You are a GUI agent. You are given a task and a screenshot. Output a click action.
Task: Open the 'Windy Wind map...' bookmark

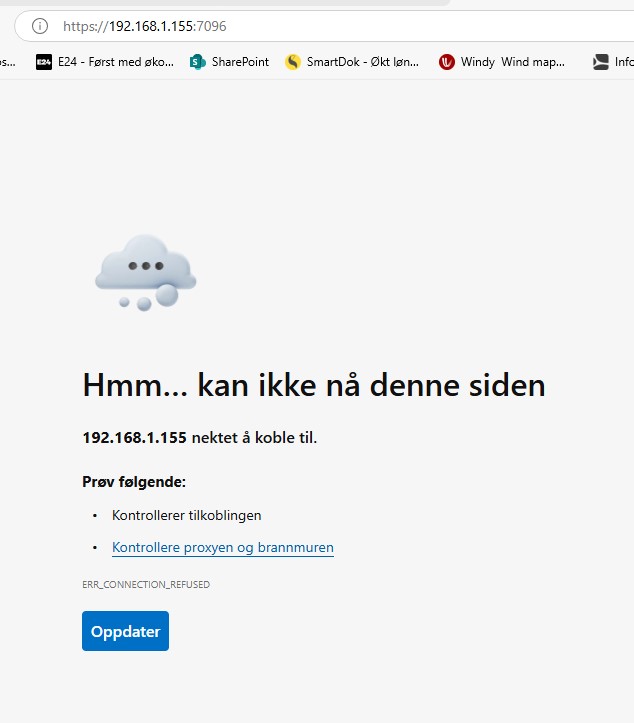(513, 62)
